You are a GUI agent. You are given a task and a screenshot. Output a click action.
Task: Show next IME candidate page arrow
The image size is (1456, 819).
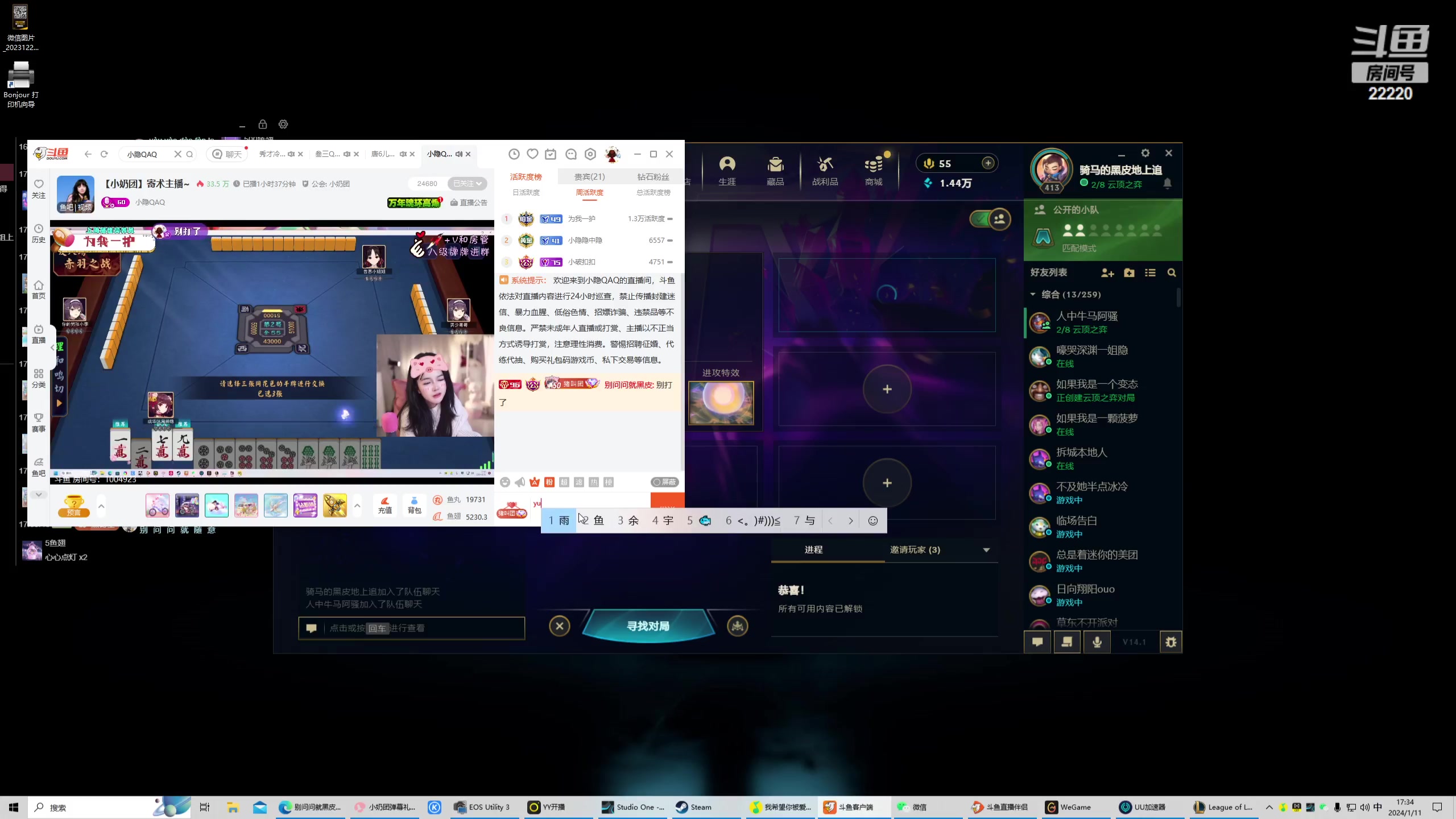coord(851,521)
